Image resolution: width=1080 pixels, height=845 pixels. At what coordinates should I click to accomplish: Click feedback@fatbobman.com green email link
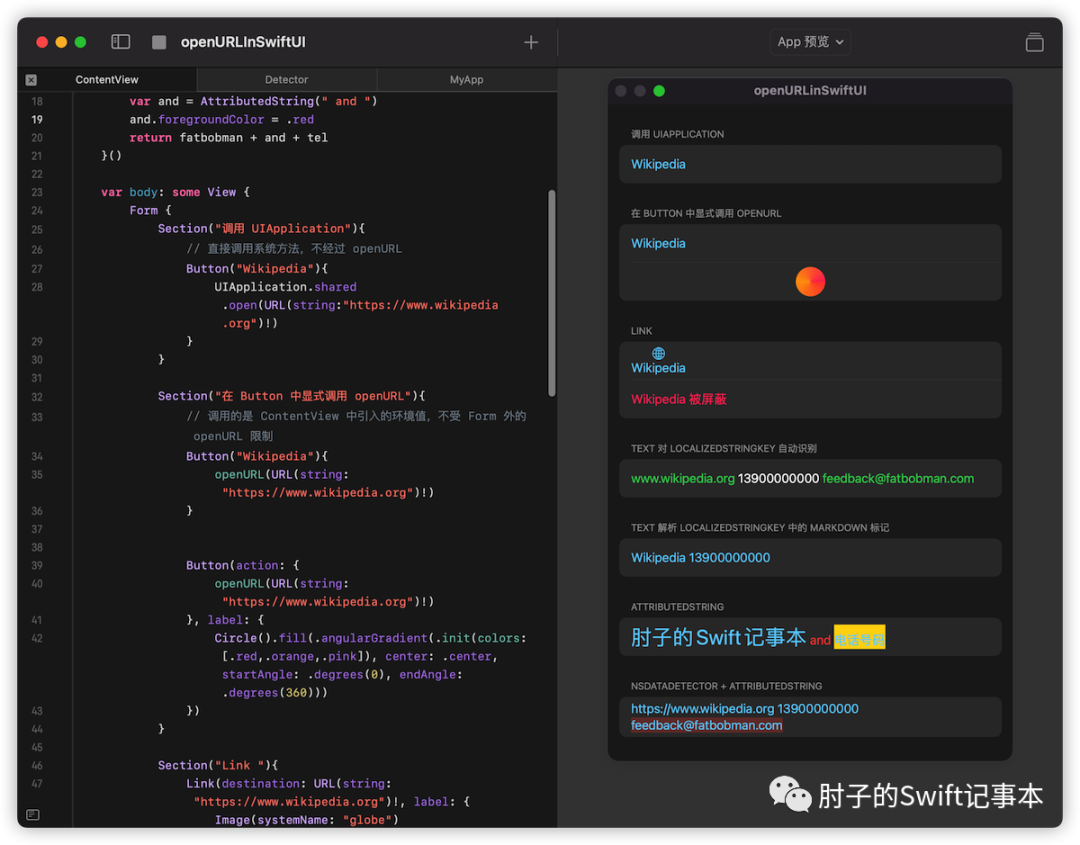point(897,479)
